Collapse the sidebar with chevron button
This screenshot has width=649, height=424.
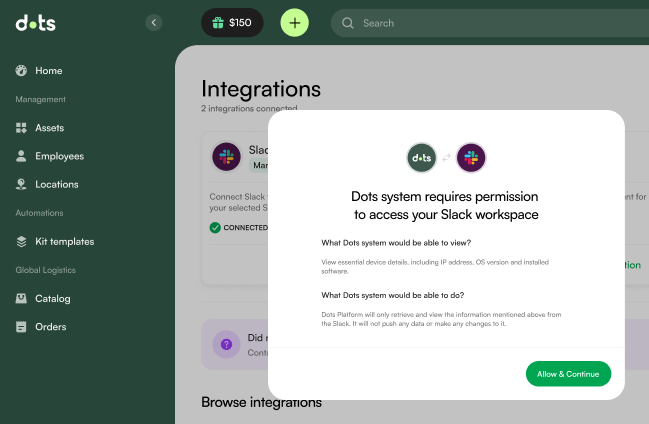[153, 22]
